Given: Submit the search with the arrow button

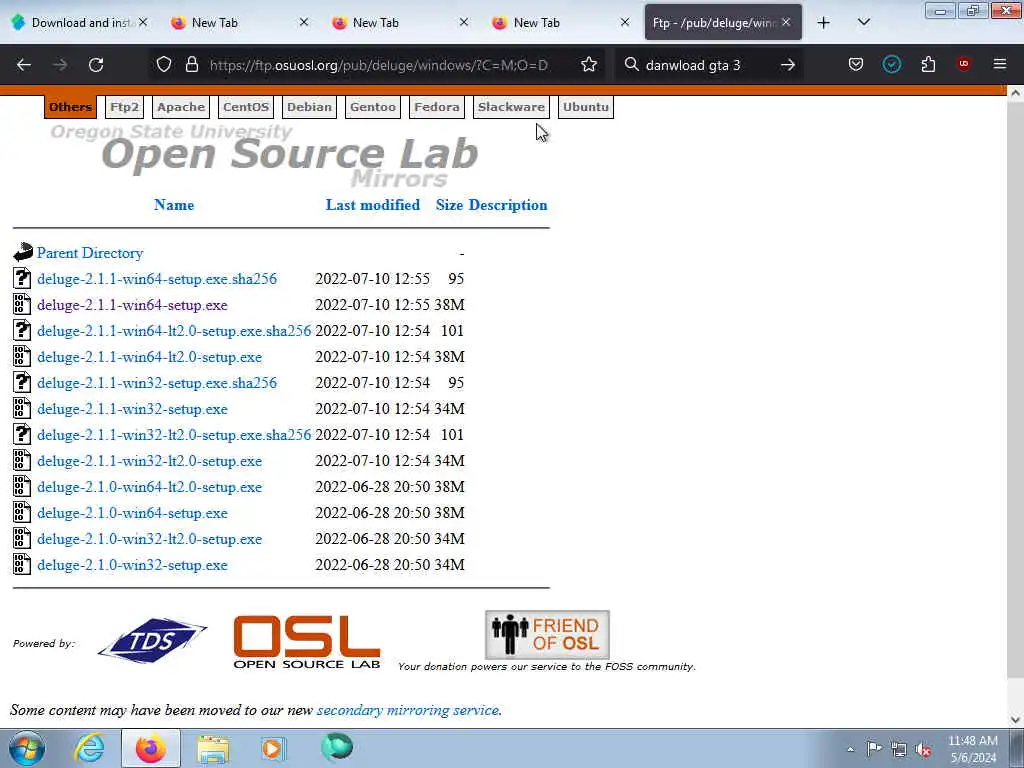Looking at the screenshot, I should (788, 65).
